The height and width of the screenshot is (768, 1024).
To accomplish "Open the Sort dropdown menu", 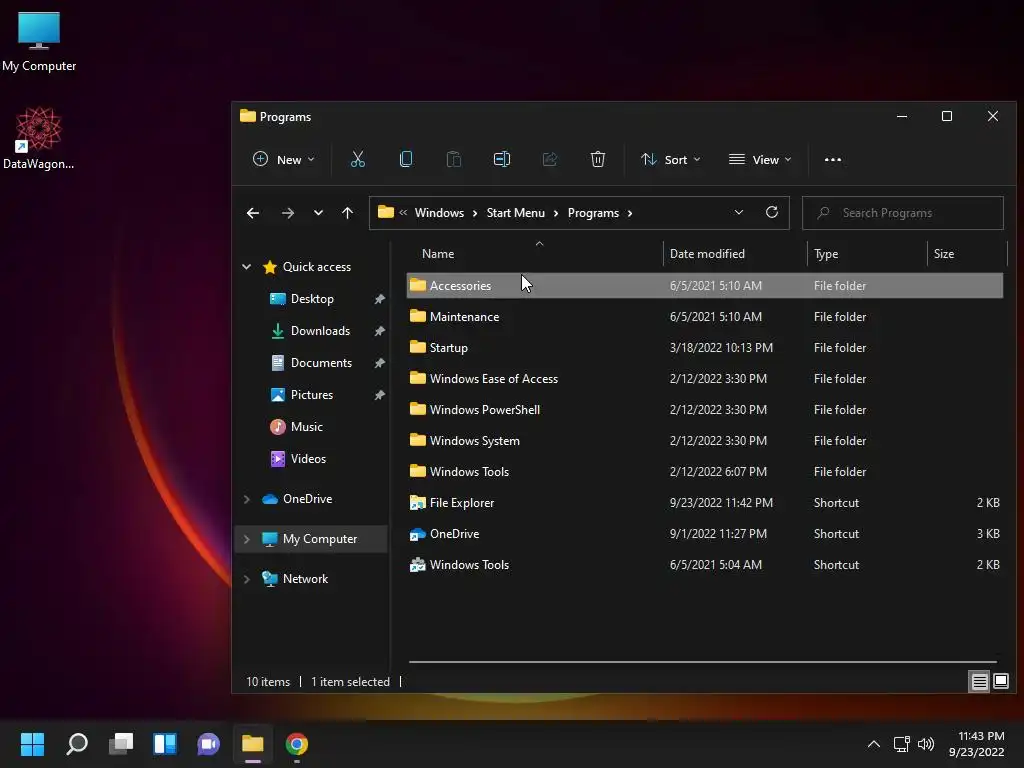I will click(x=671, y=159).
